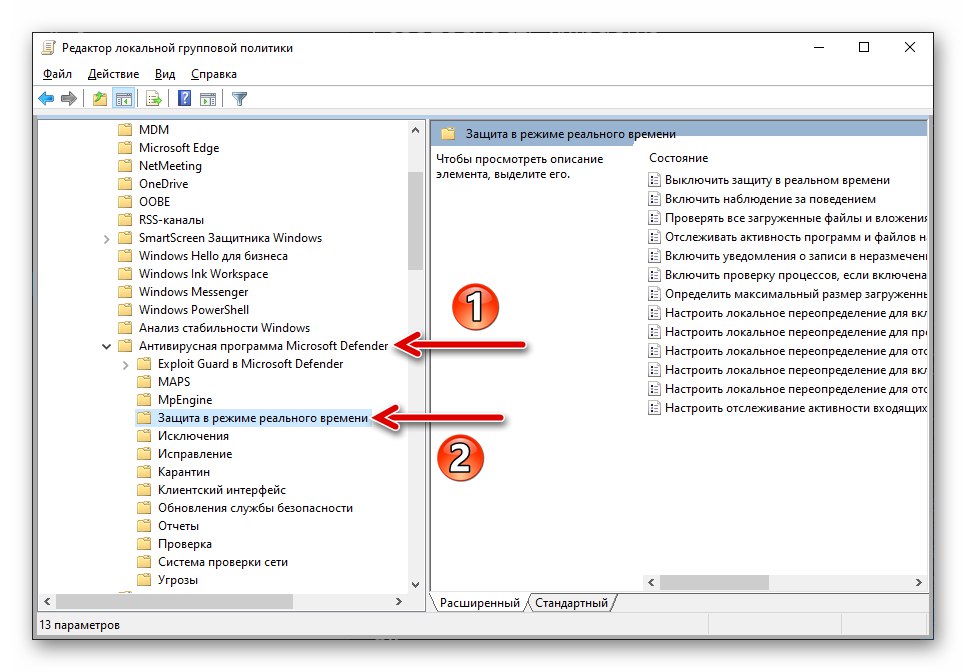Image resolution: width=966 pixels, height=672 pixels.
Task: Click the Up one level folder icon
Action: pyautogui.click(x=100, y=99)
